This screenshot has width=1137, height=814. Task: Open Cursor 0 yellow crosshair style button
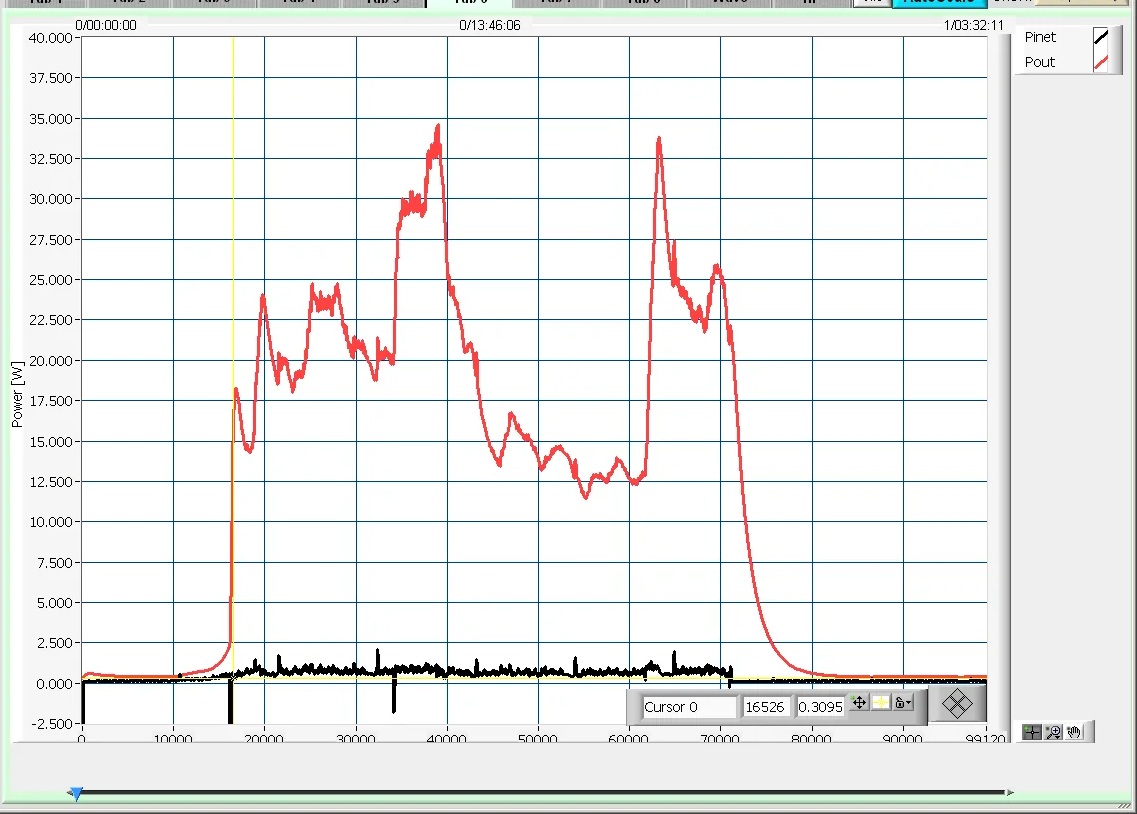(880, 702)
